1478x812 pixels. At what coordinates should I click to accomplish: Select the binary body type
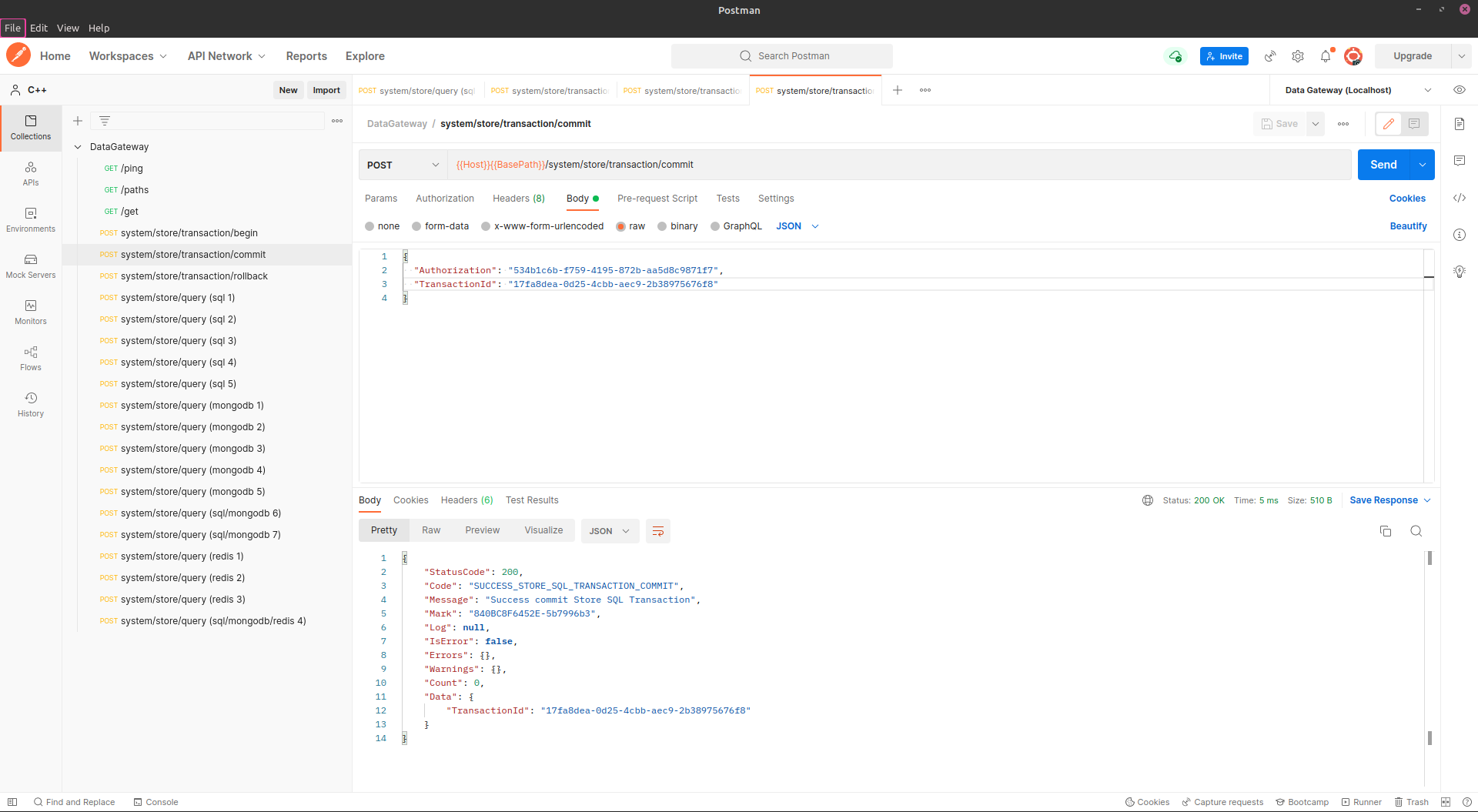pyautogui.click(x=662, y=226)
